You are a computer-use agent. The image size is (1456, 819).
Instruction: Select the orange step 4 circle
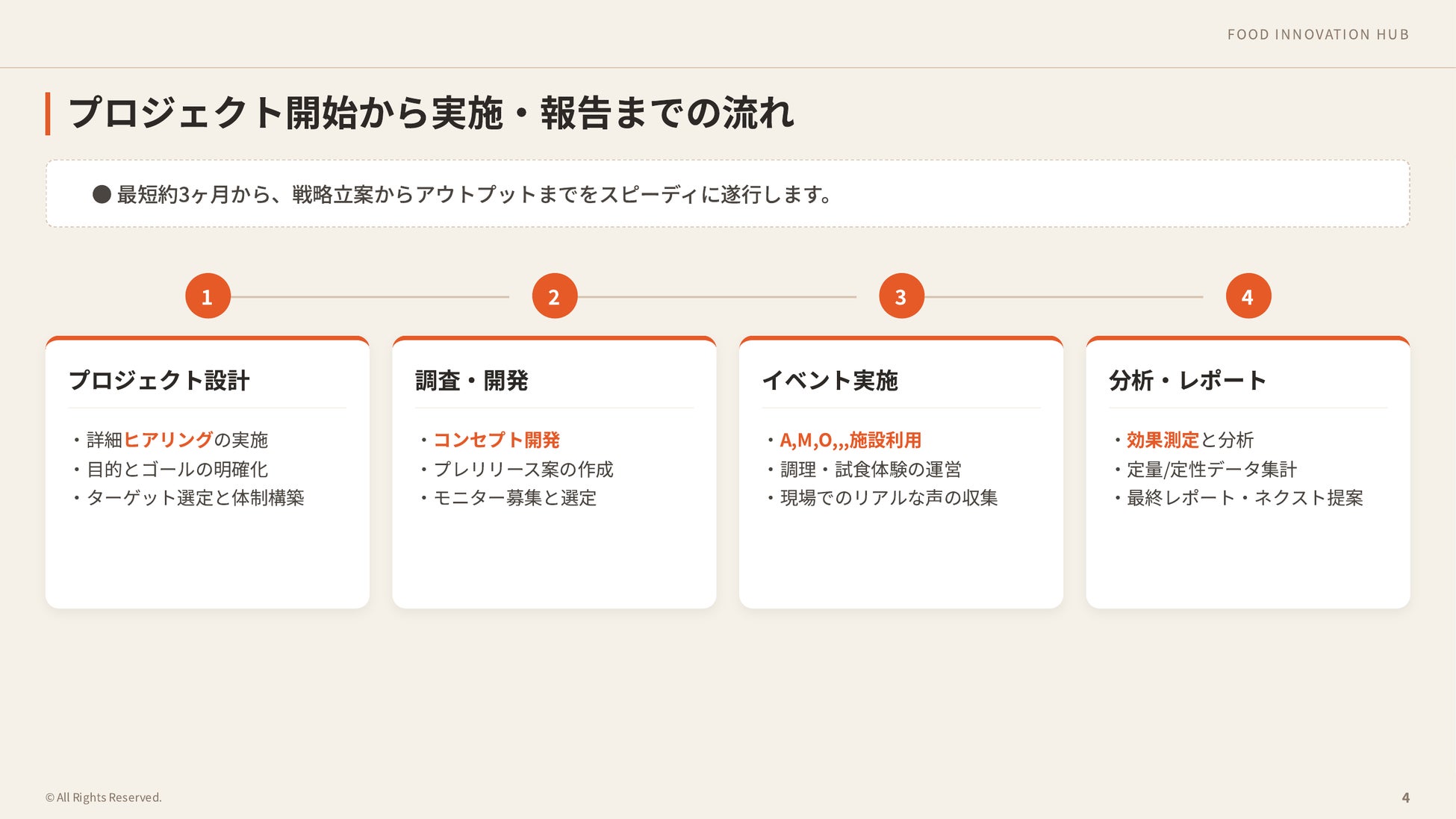[x=1248, y=296]
